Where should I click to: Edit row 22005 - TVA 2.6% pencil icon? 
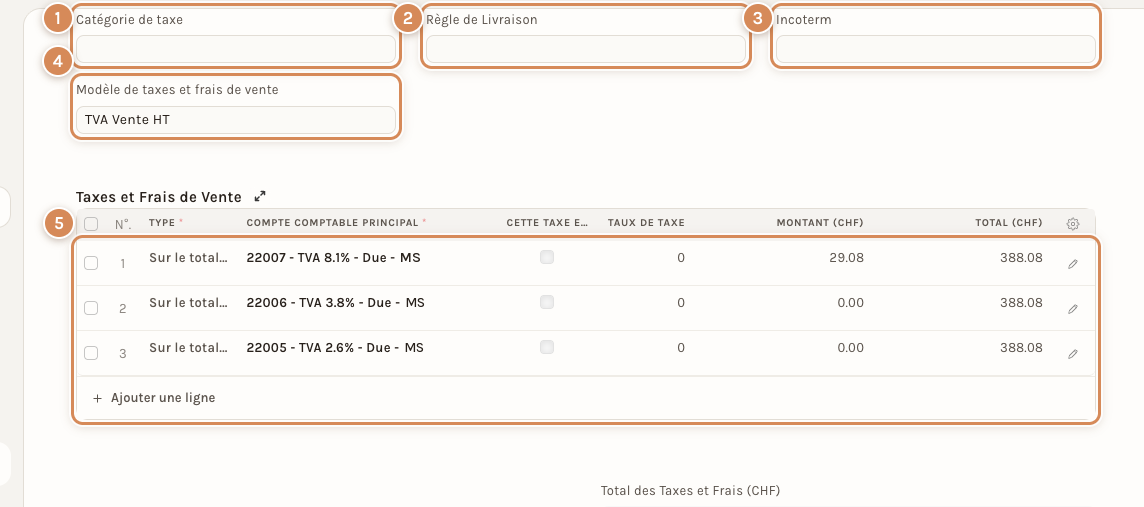point(1072,354)
